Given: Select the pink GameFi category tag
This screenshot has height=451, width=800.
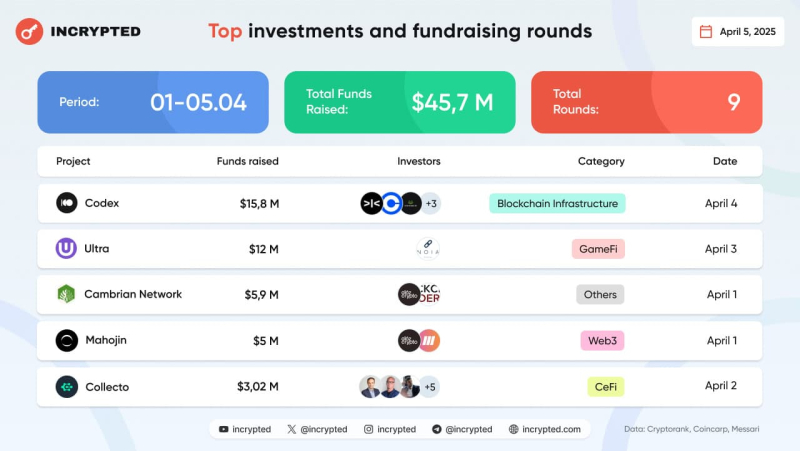Looking at the screenshot, I should click(x=598, y=249).
